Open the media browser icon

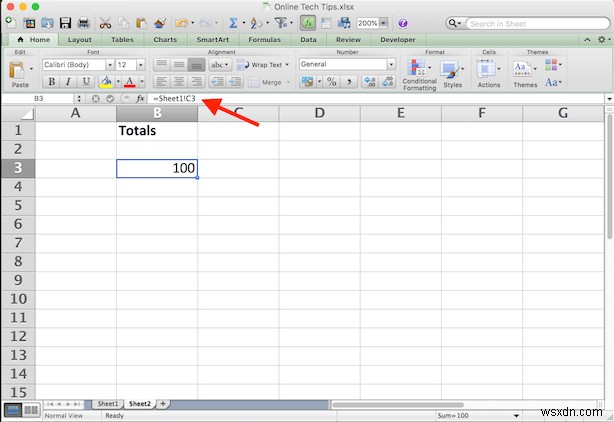point(344,23)
